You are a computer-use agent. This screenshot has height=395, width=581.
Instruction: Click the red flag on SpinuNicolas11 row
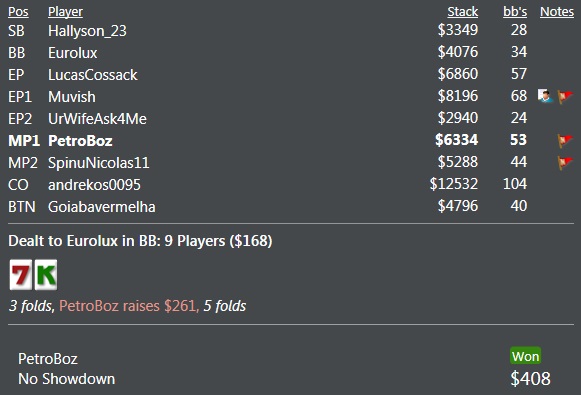point(565,162)
